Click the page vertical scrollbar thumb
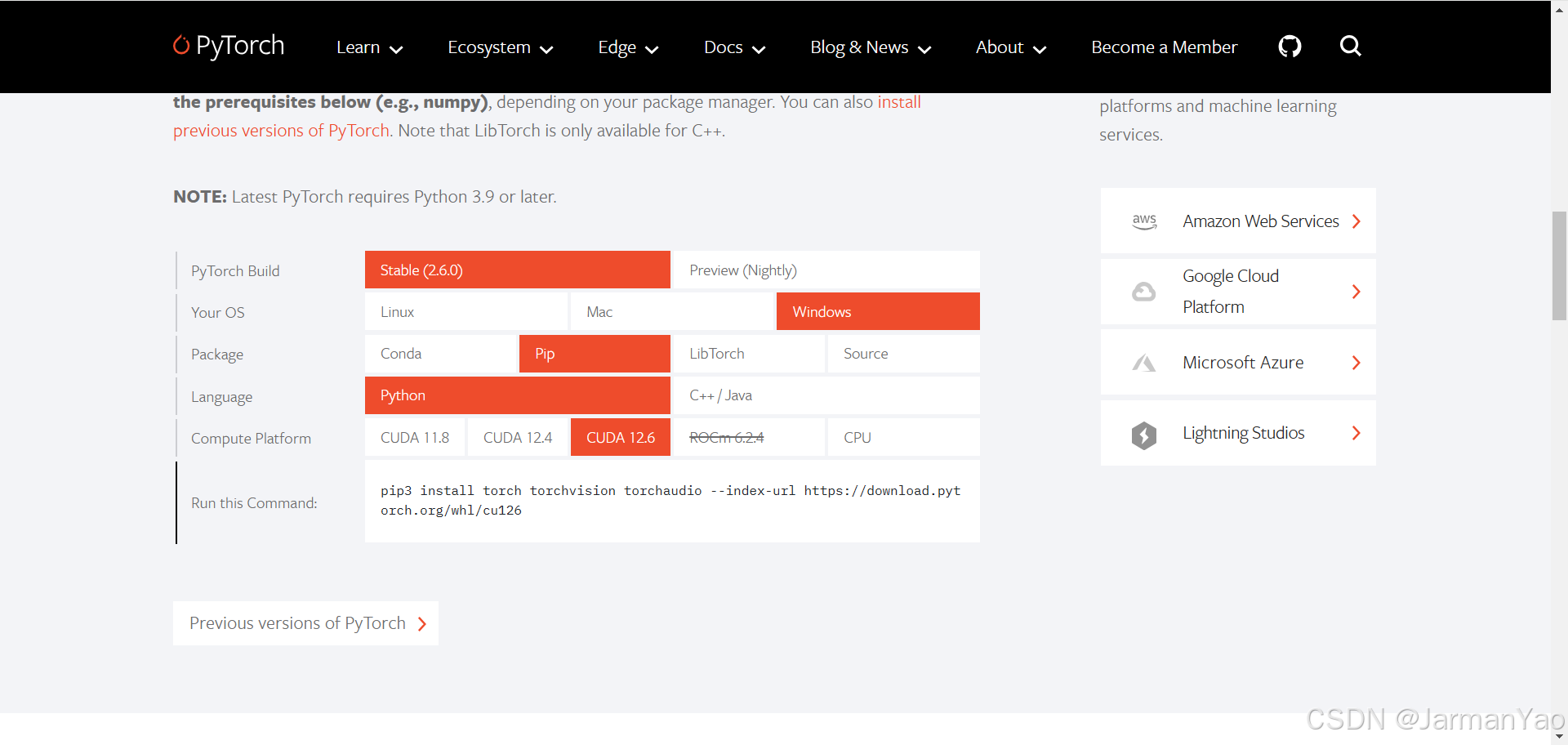The image size is (1568, 745). coord(1559,265)
